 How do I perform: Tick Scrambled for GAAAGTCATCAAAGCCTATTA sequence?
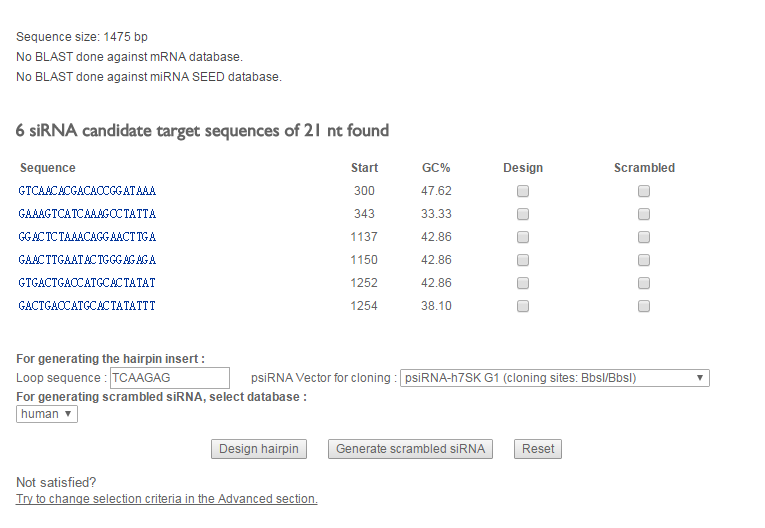point(644,214)
